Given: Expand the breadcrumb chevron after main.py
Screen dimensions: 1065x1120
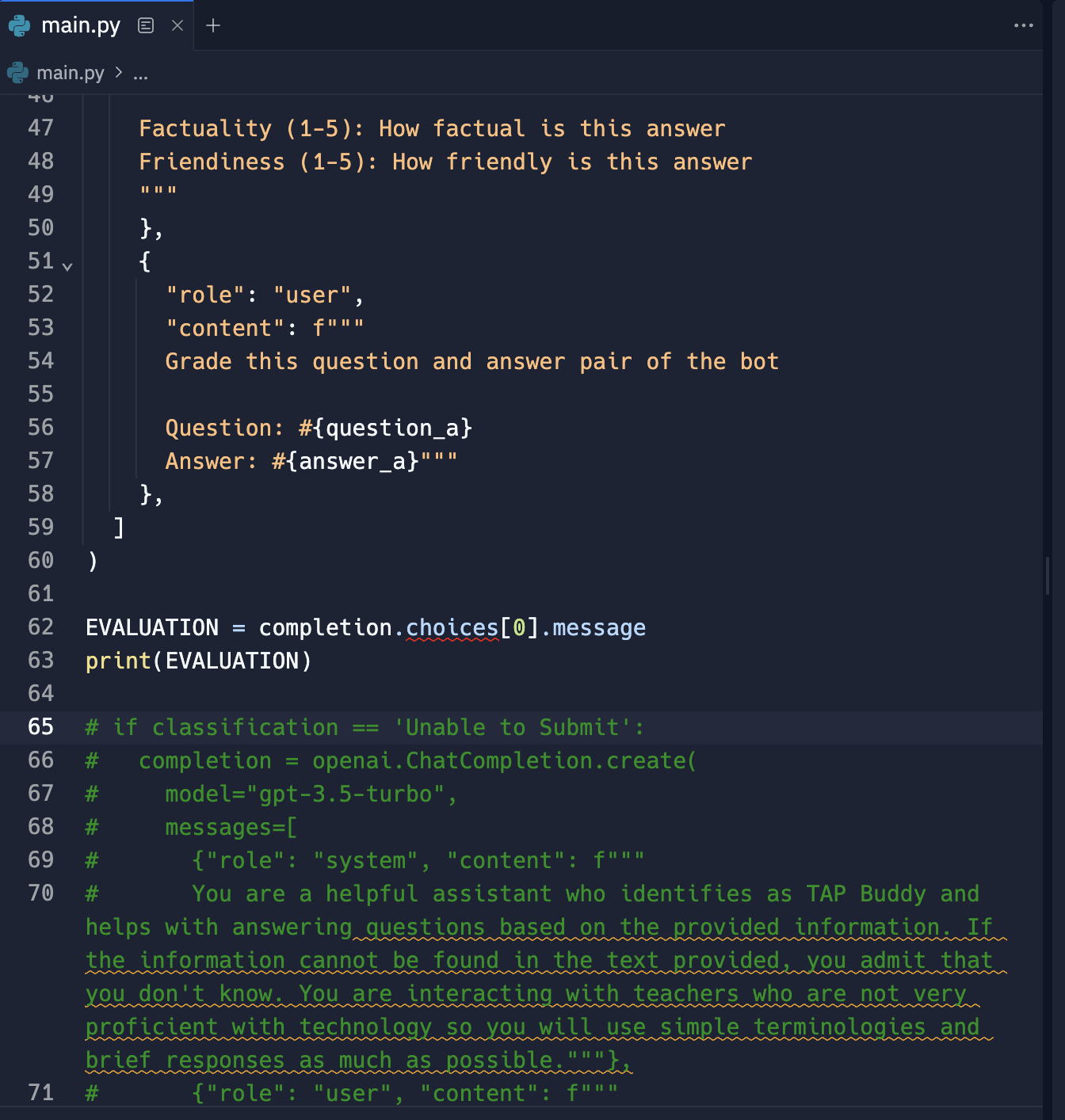Looking at the screenshot, I should click(x=119, y=73).
